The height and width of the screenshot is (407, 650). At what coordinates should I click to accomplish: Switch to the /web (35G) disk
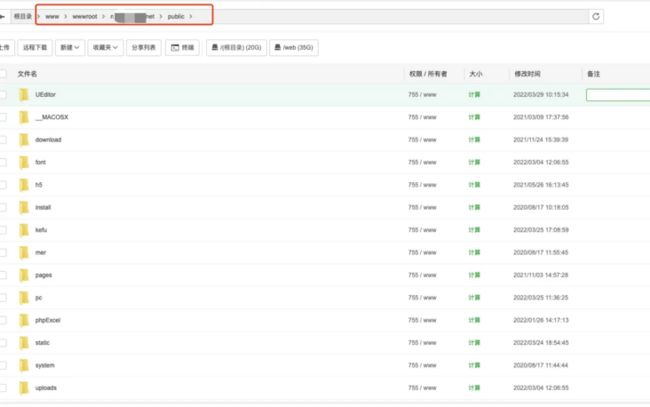click(x=294, y=48)
